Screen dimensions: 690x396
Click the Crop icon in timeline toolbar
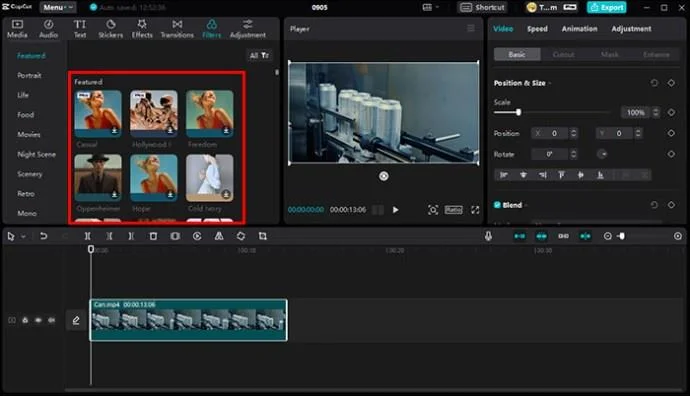pos(263,236)
